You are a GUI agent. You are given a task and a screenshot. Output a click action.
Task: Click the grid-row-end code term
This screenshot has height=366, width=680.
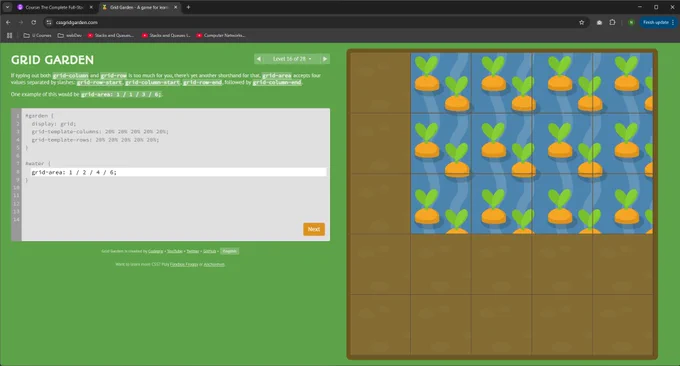point(202,82)
